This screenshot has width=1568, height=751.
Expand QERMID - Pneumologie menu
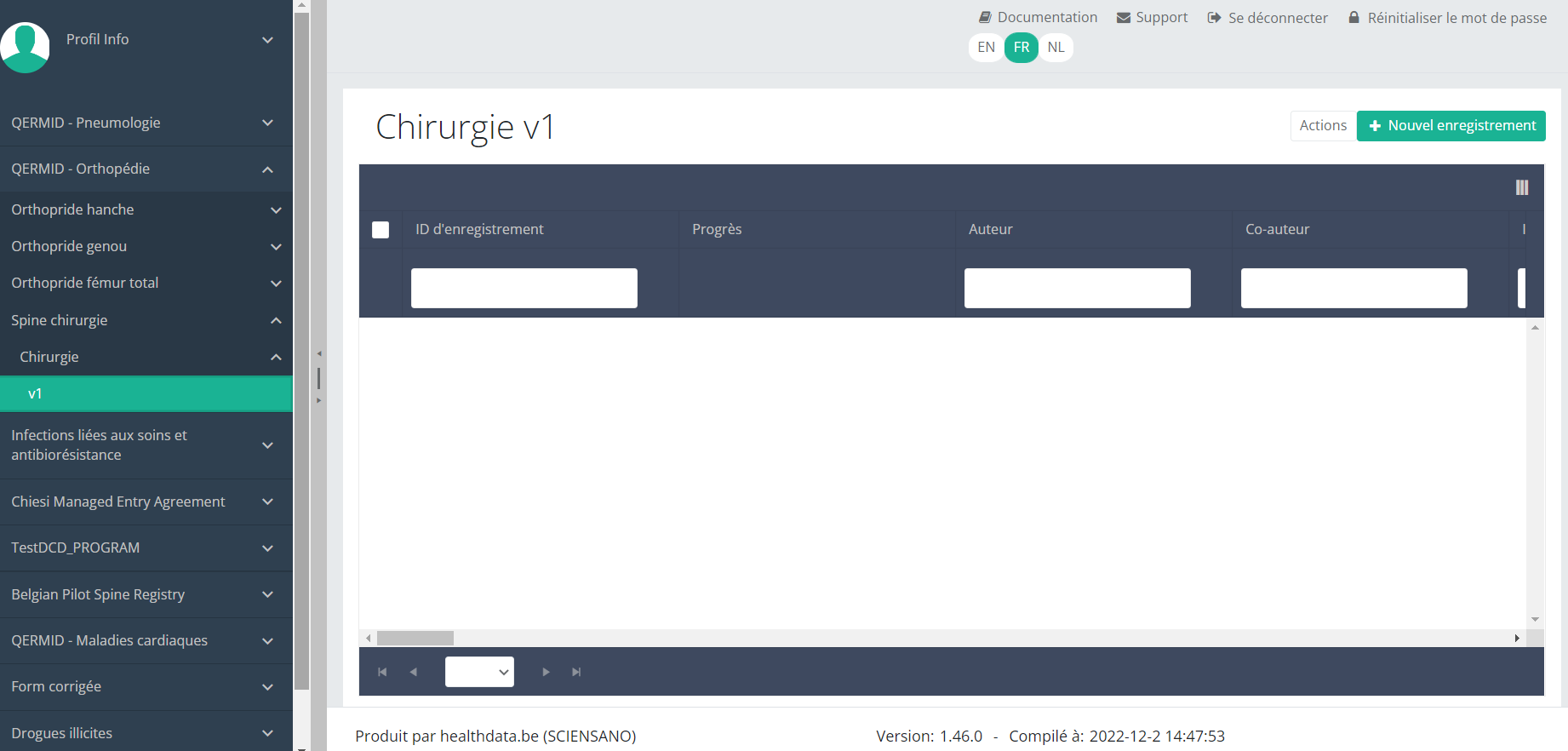coord(145,123)
